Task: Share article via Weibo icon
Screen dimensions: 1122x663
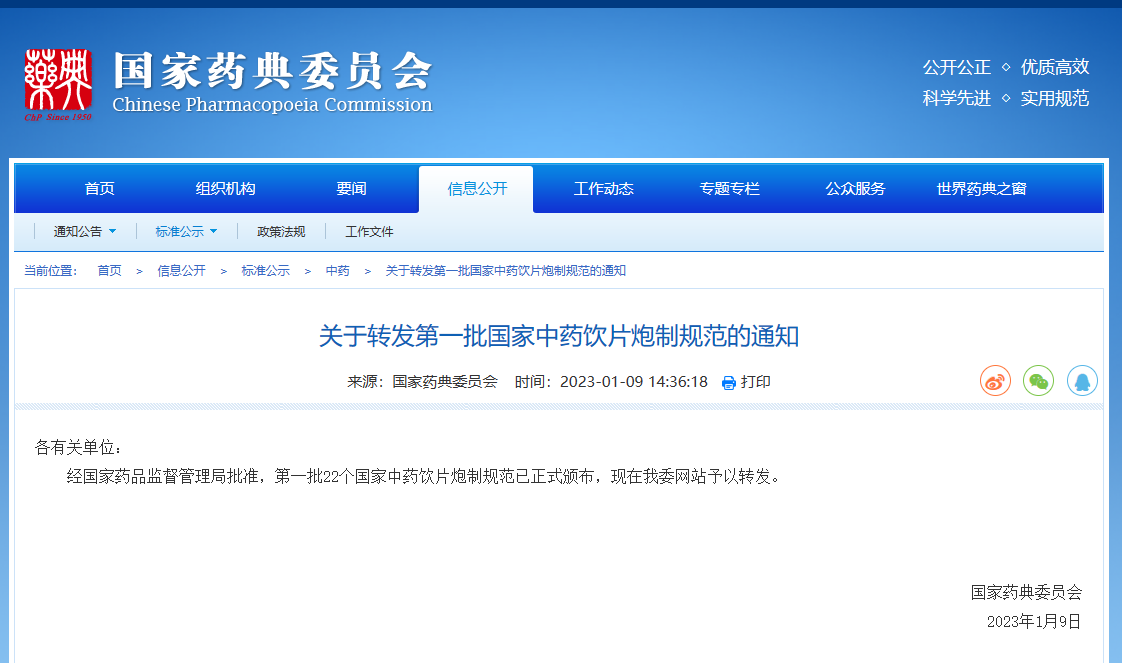Action: click(x=995, y=380)
